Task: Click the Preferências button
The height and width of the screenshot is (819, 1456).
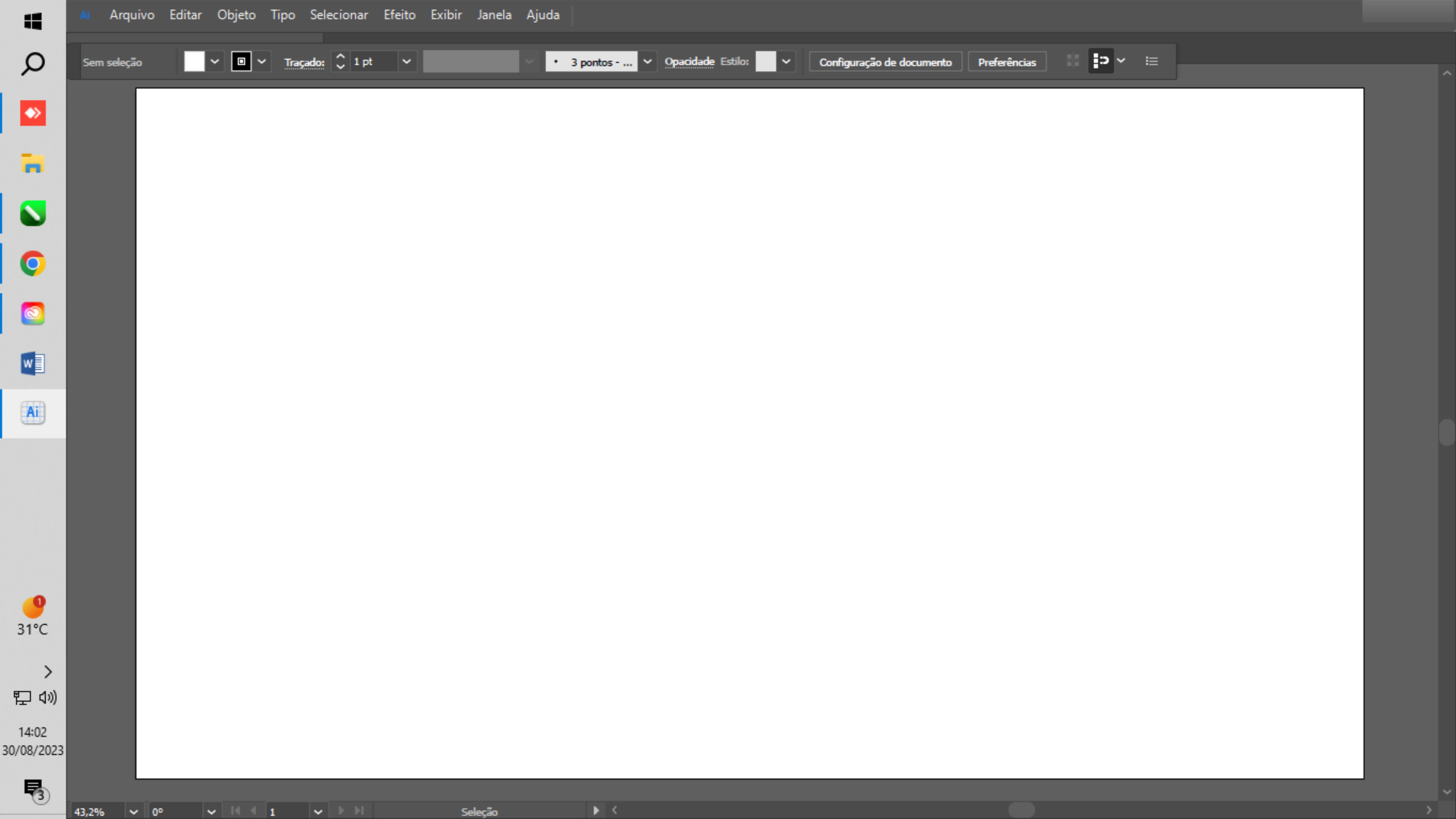Action: [1007, 62]
